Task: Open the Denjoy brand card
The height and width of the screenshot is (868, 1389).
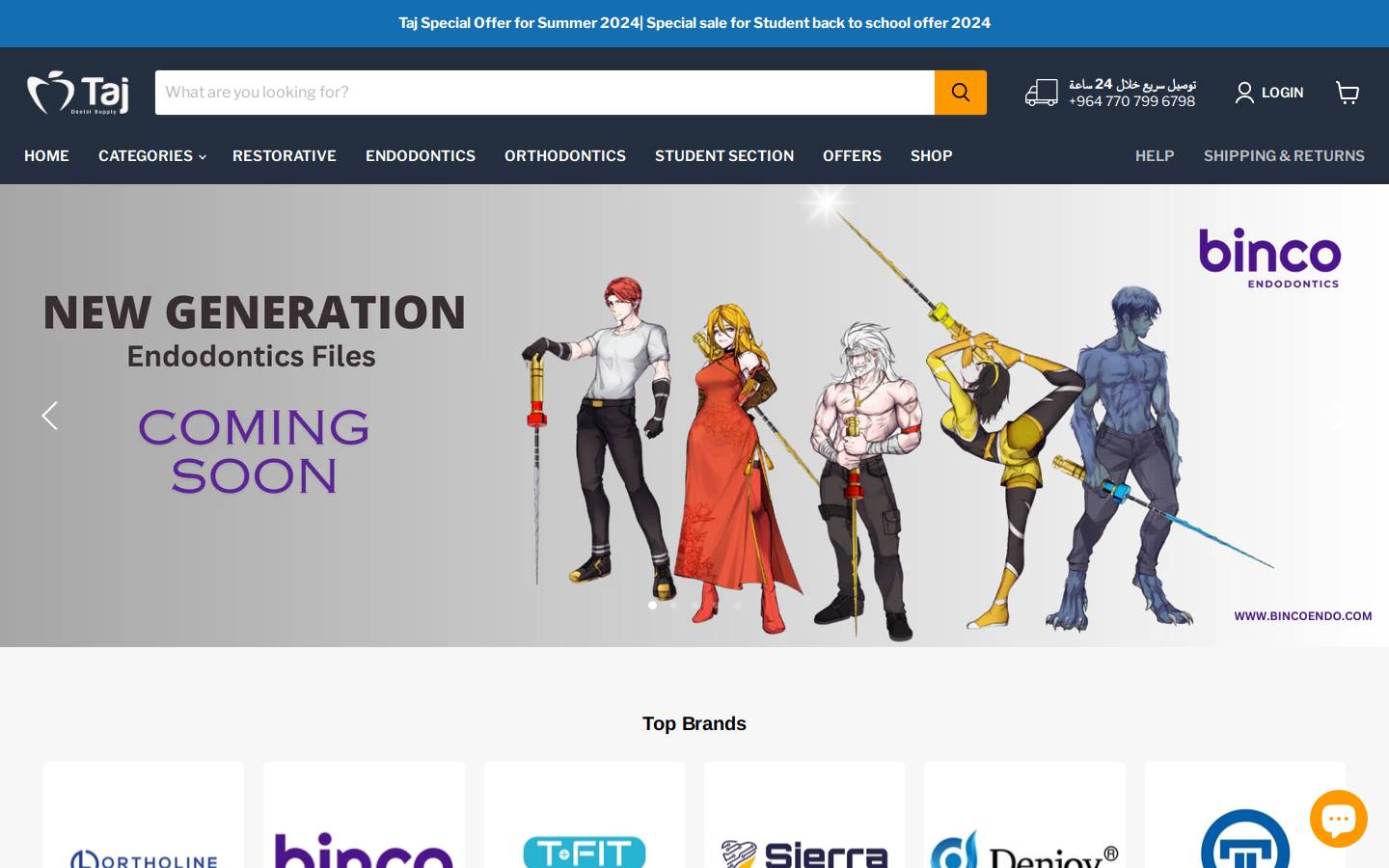Action: click(x=1024, y=816)
